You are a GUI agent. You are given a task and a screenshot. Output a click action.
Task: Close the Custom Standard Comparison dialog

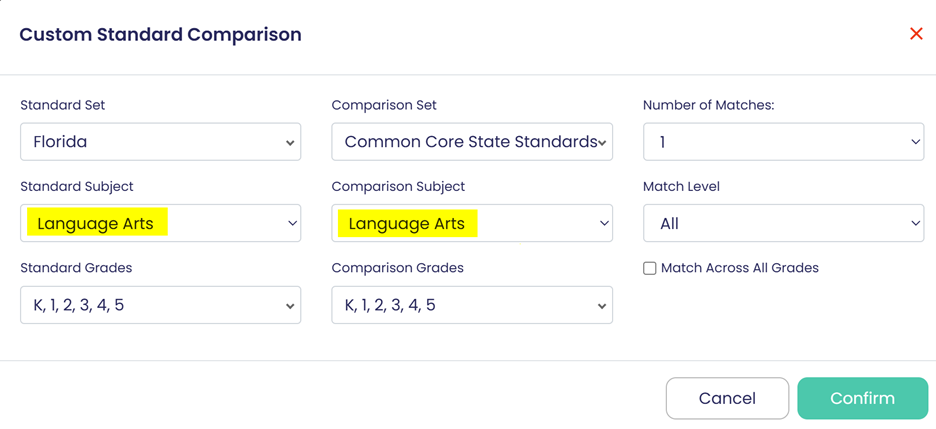point(915,34)
